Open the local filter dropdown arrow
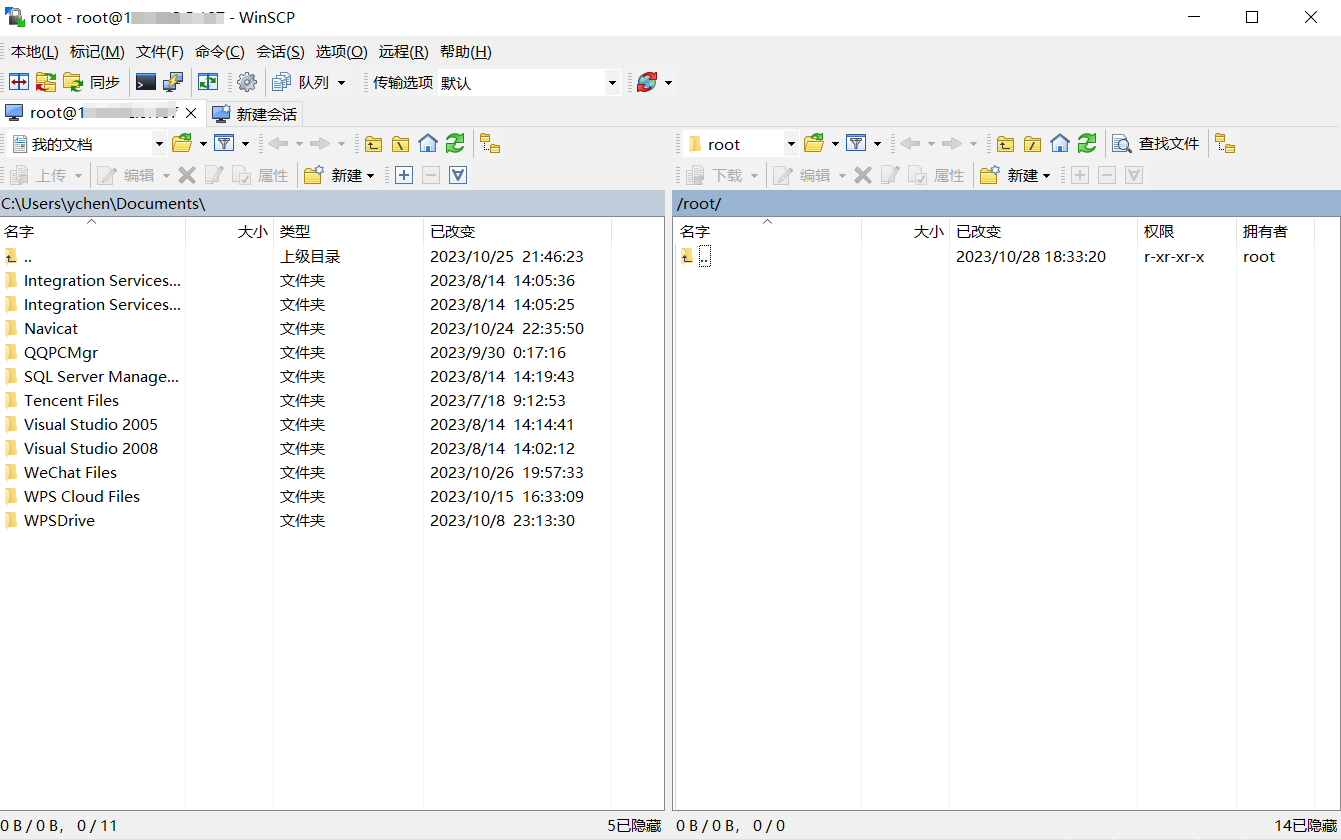The height and width of the screenshot is (840, 1341). 245,144
